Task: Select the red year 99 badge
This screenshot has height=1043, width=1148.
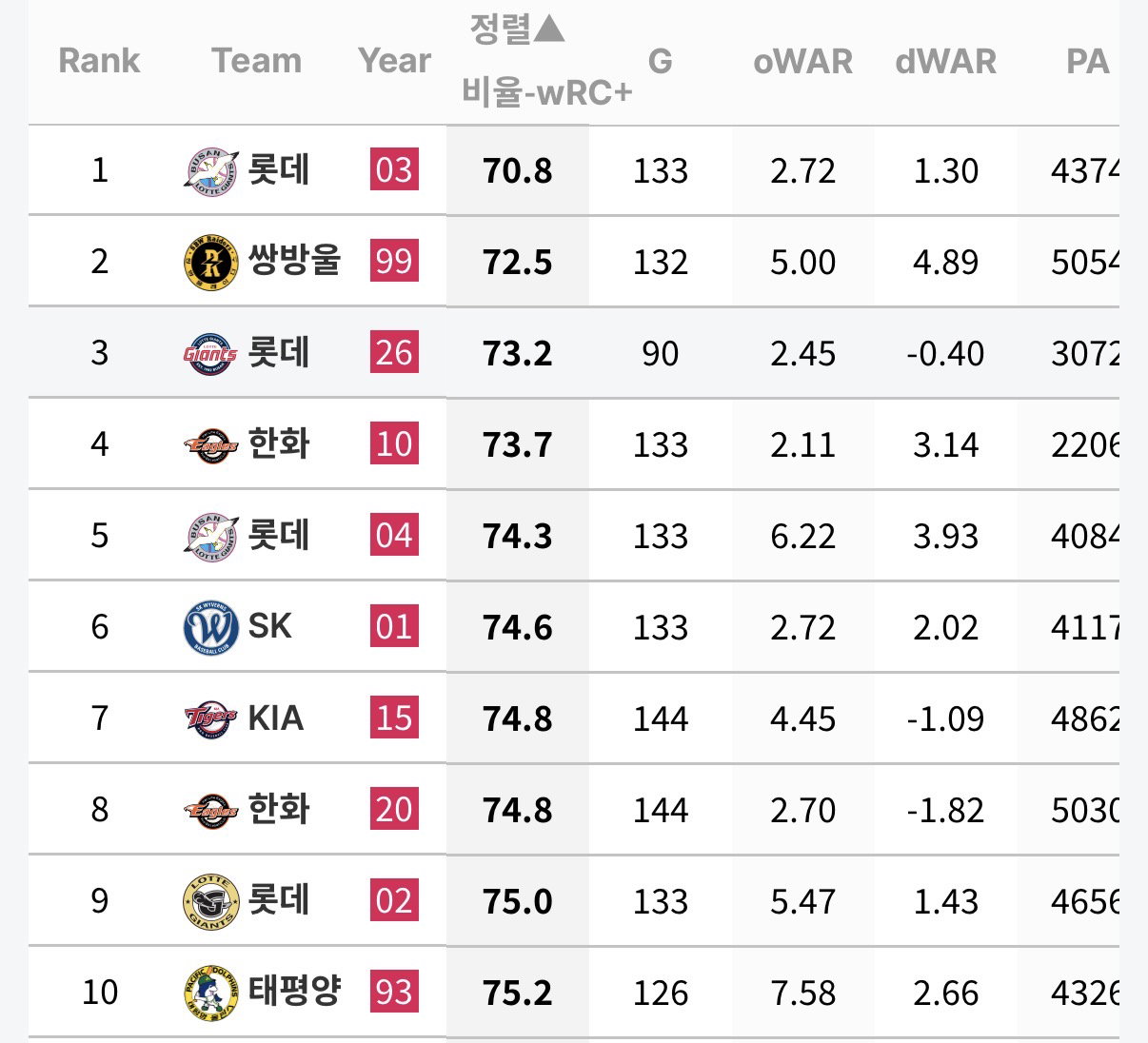Action: (x=394, y=262)
